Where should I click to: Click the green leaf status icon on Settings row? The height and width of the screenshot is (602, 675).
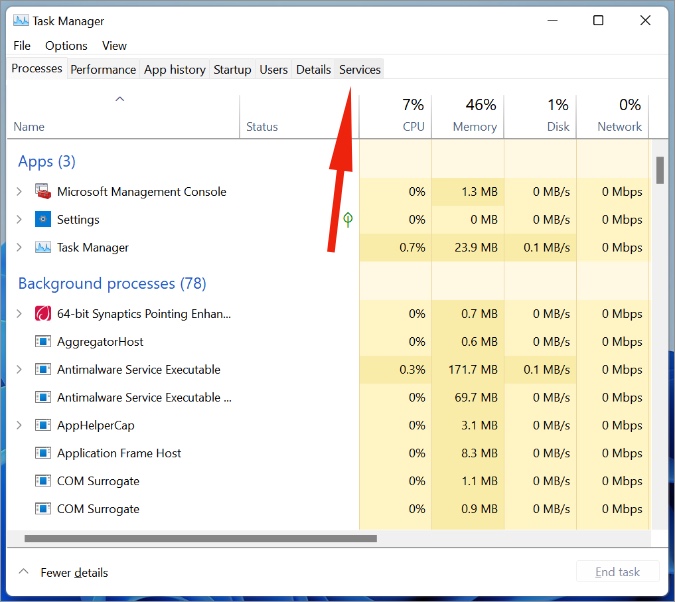click(348, 220)
